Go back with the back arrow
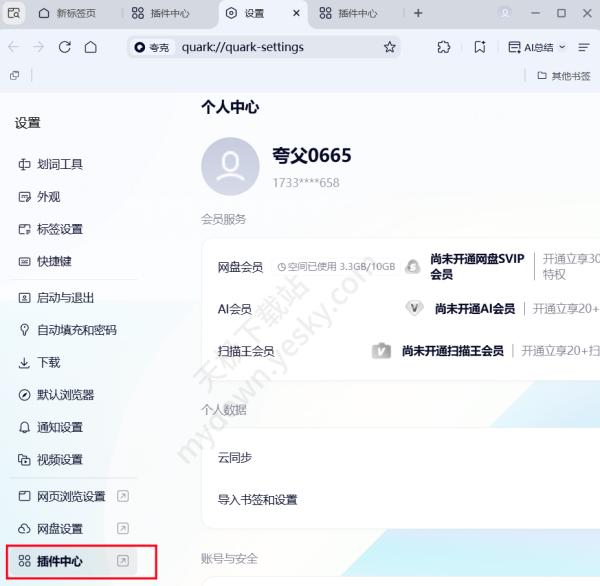 point(13,47)
